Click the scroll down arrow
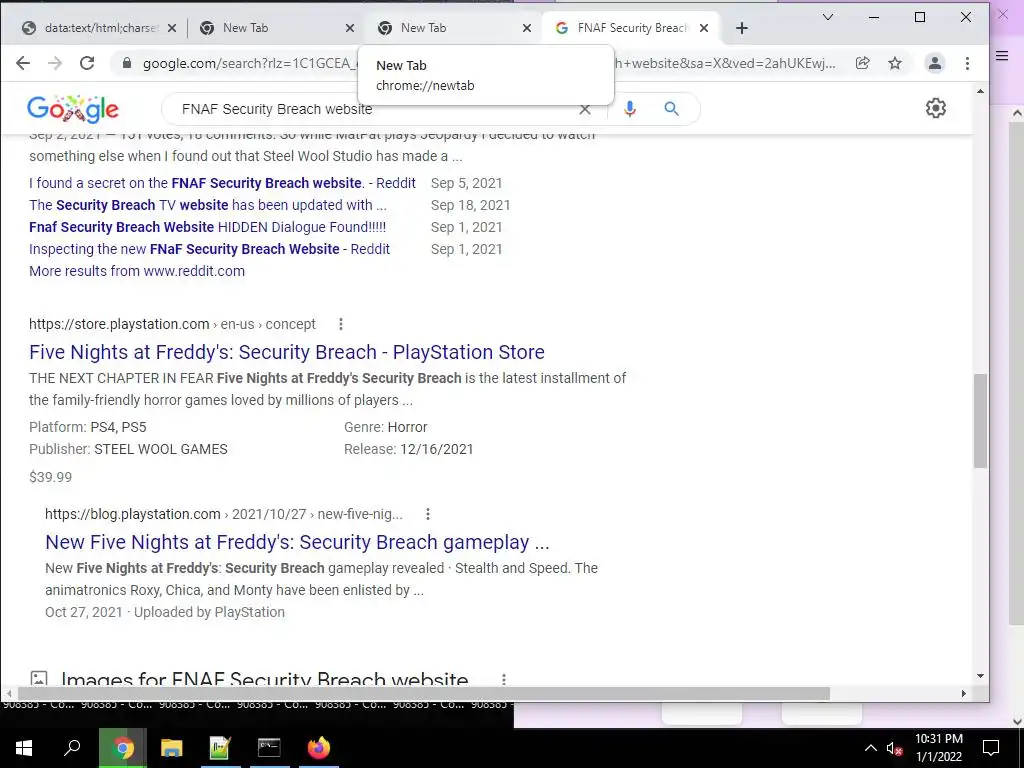This screenshot has height=768, width=1024. click(x=980, y=676)
